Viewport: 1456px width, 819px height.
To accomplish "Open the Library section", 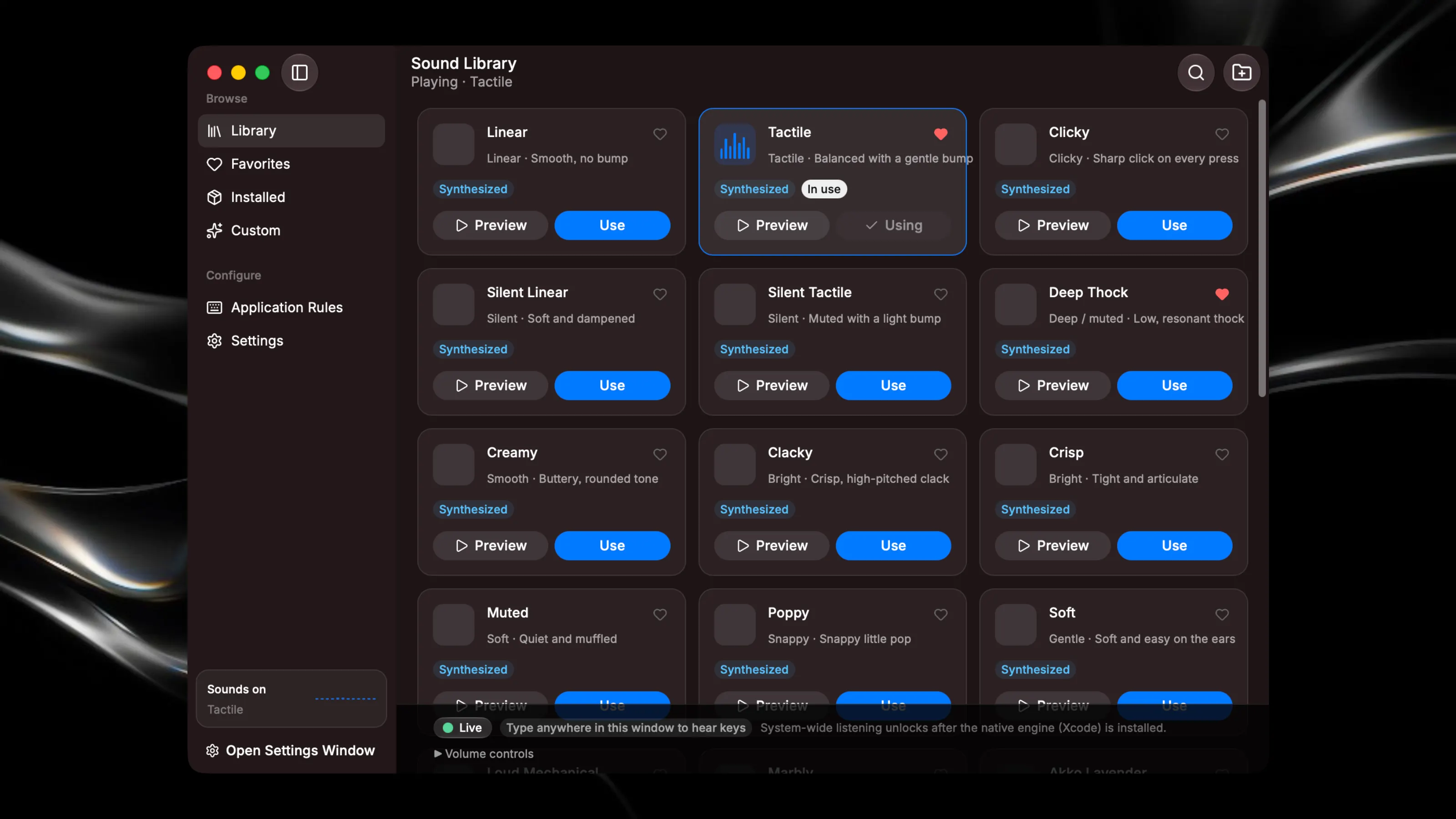I will click(x=291, y=131).
